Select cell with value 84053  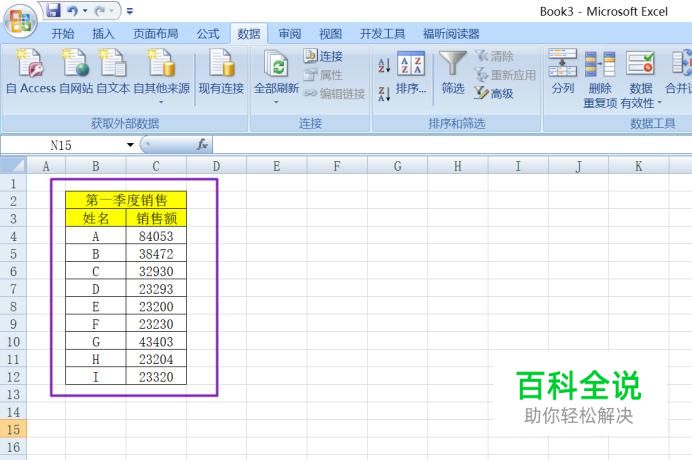pos(156,236)
